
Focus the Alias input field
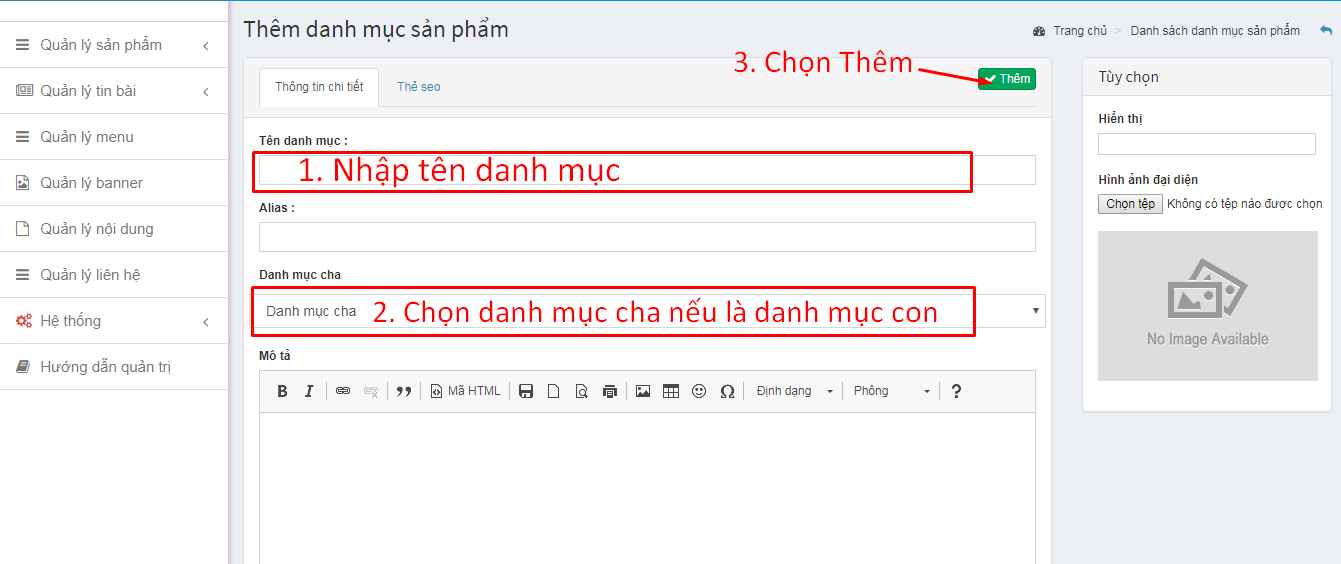647,237
